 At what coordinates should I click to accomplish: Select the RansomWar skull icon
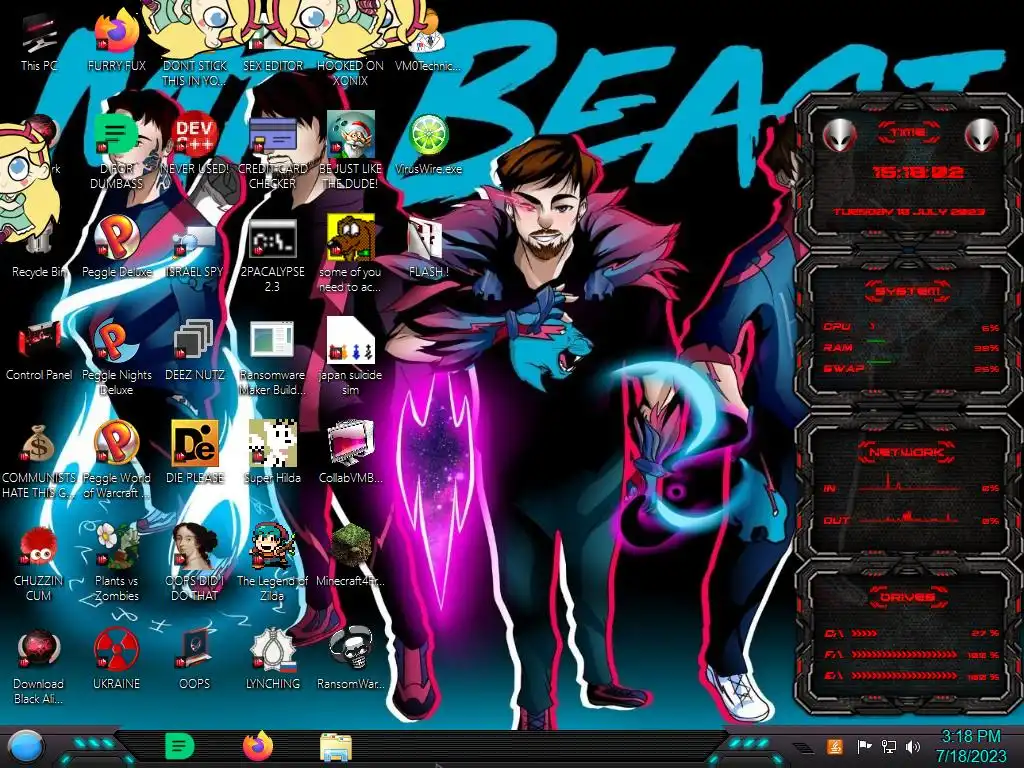350,658
